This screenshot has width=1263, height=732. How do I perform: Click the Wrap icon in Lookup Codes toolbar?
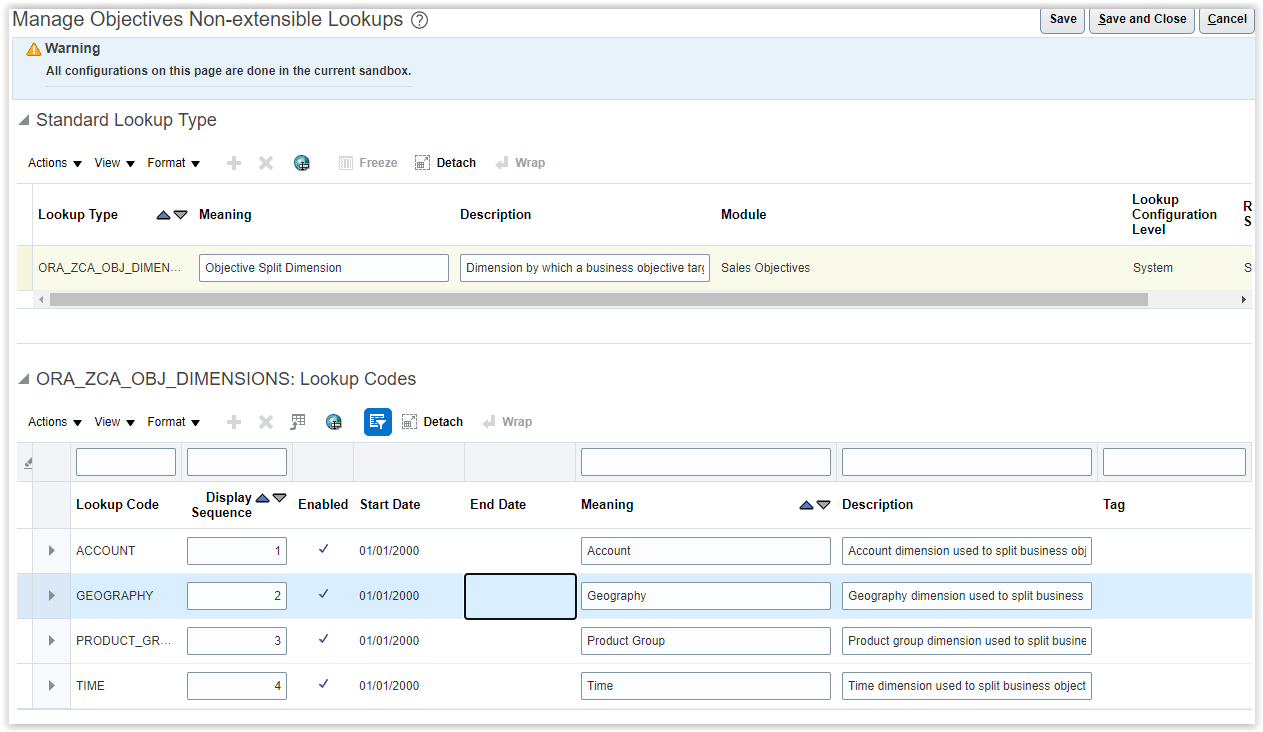508,421
